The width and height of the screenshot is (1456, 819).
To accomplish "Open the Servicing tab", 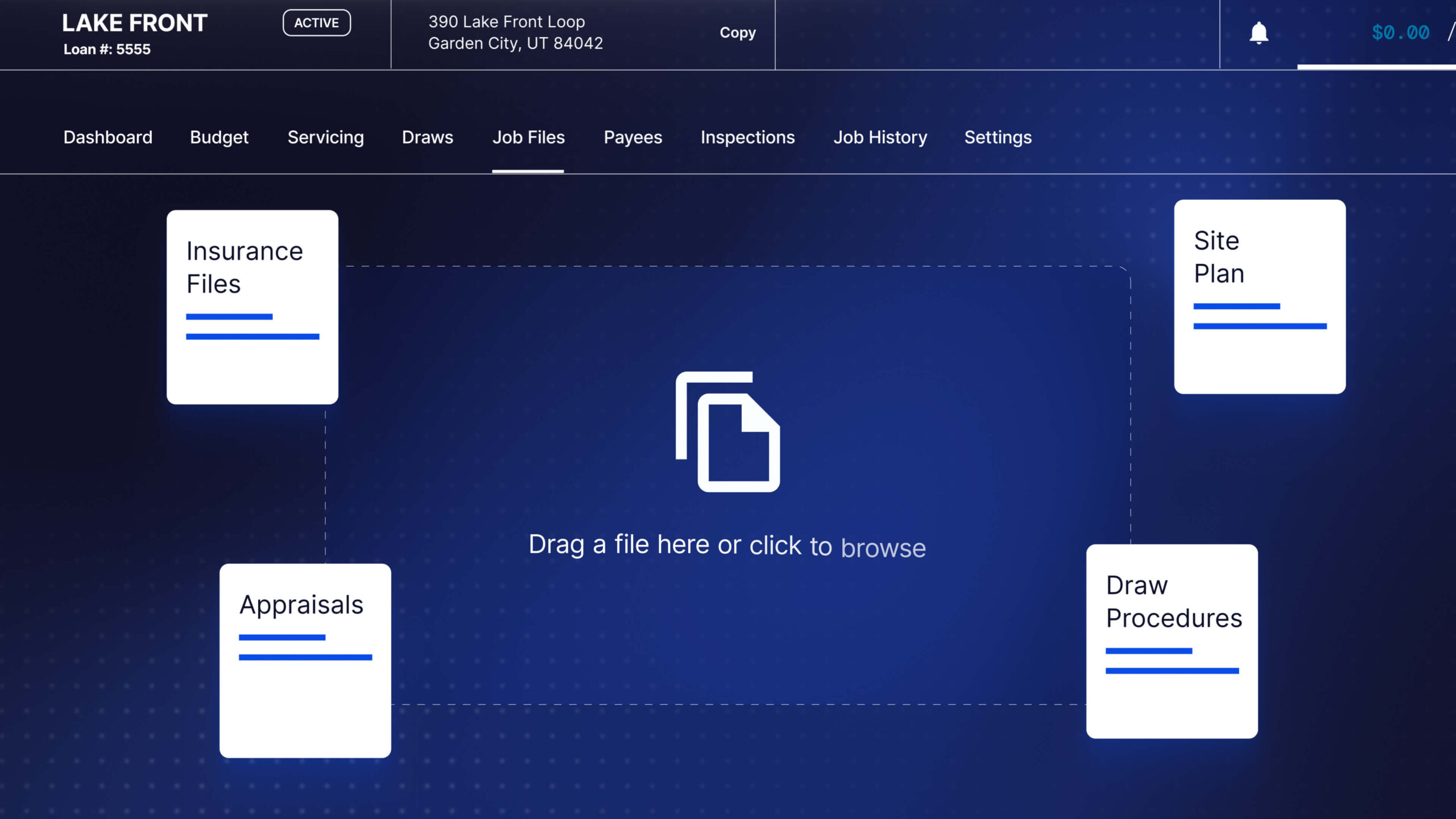I will [325, 137].
